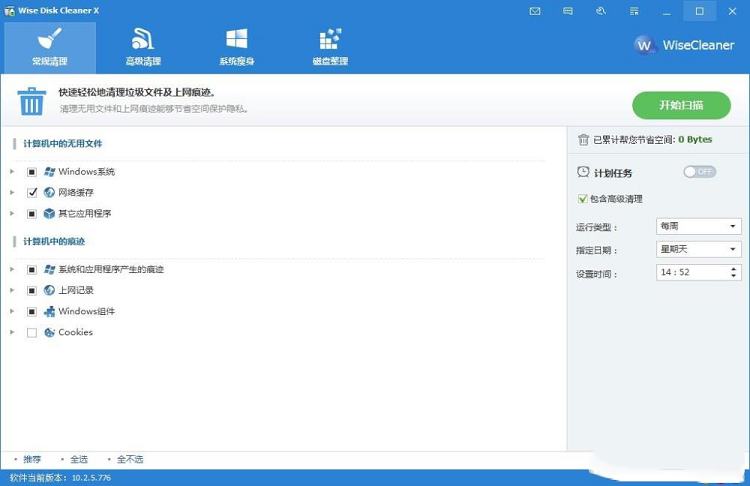Click the Windows系统 flag icon
750x486 pixels.
pyautogui.click(x=49, y=172)
